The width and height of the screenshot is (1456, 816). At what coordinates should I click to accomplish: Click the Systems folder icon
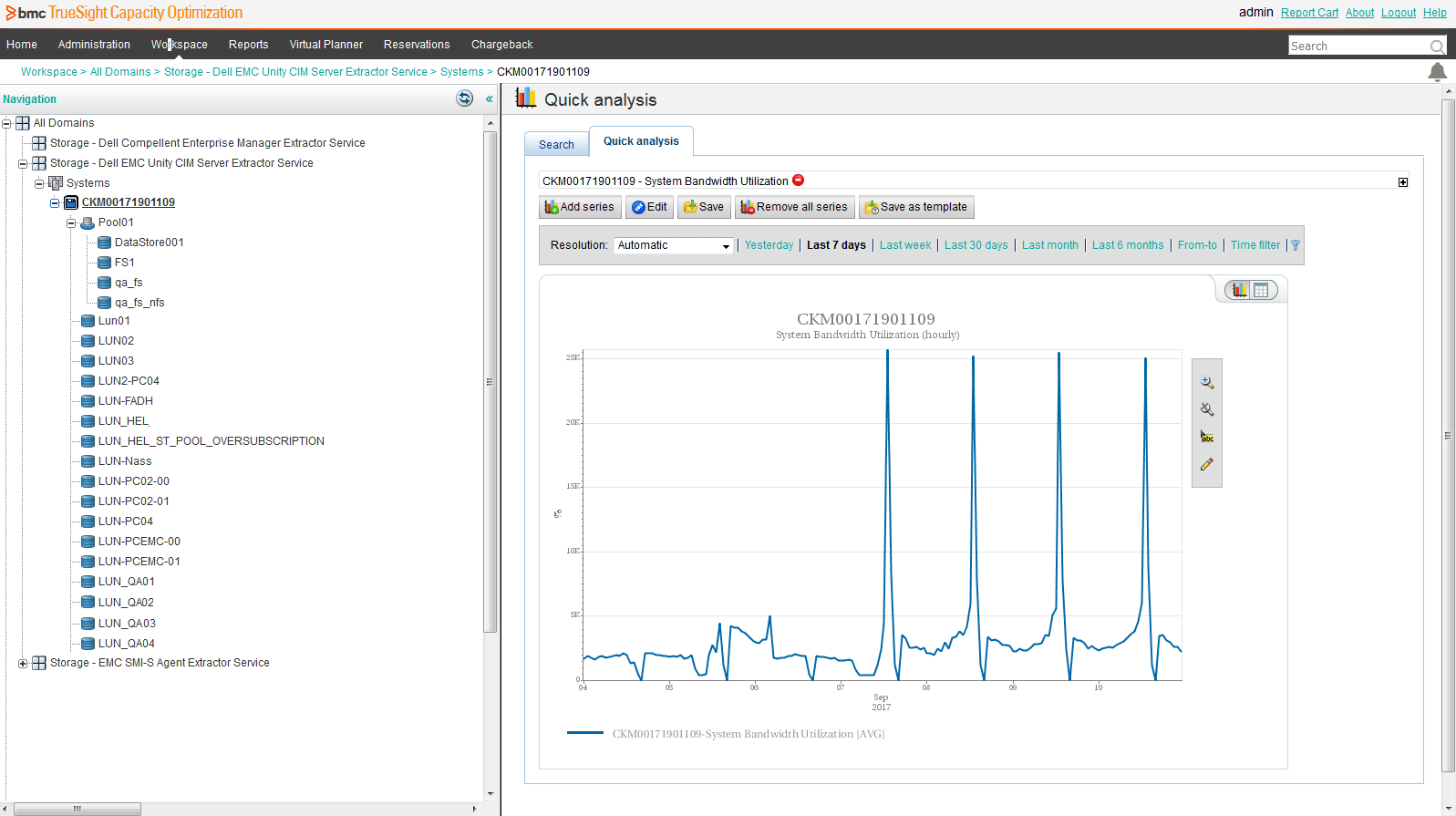[x=56, y=183]
